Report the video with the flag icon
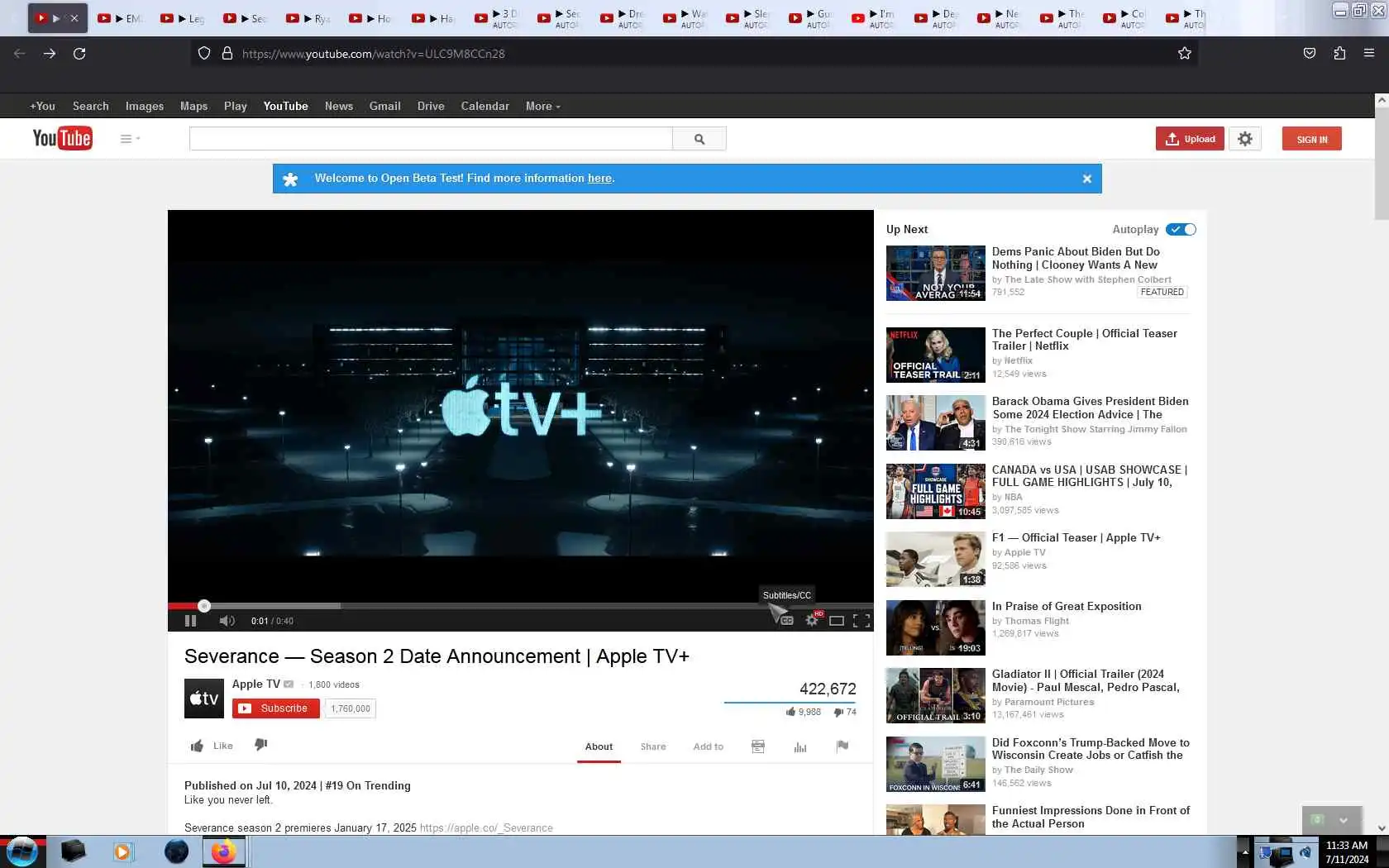This screenshot has width=1389, height=868. pos(842,746)
